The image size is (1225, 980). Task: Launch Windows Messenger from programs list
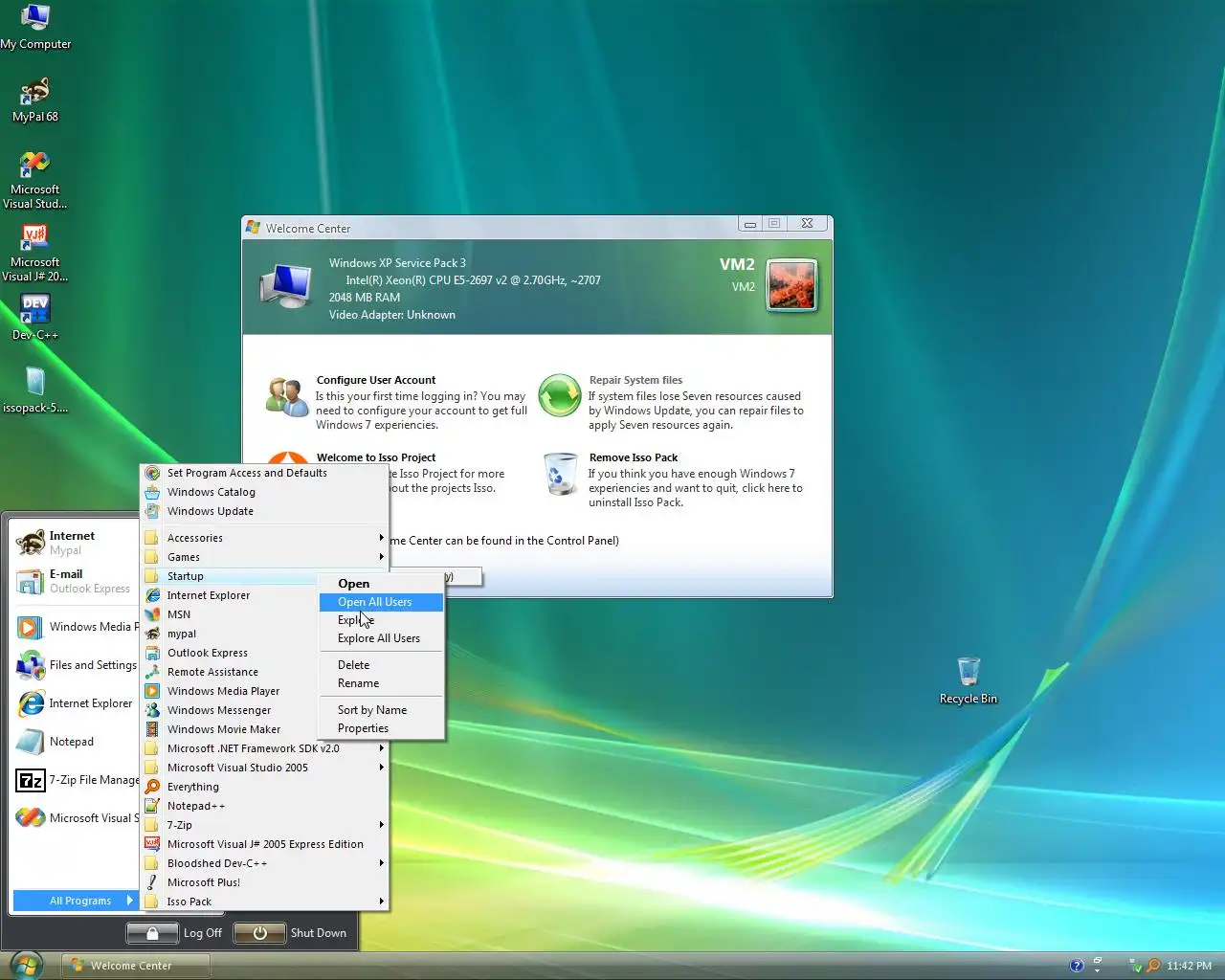click(x=230, y=710)
